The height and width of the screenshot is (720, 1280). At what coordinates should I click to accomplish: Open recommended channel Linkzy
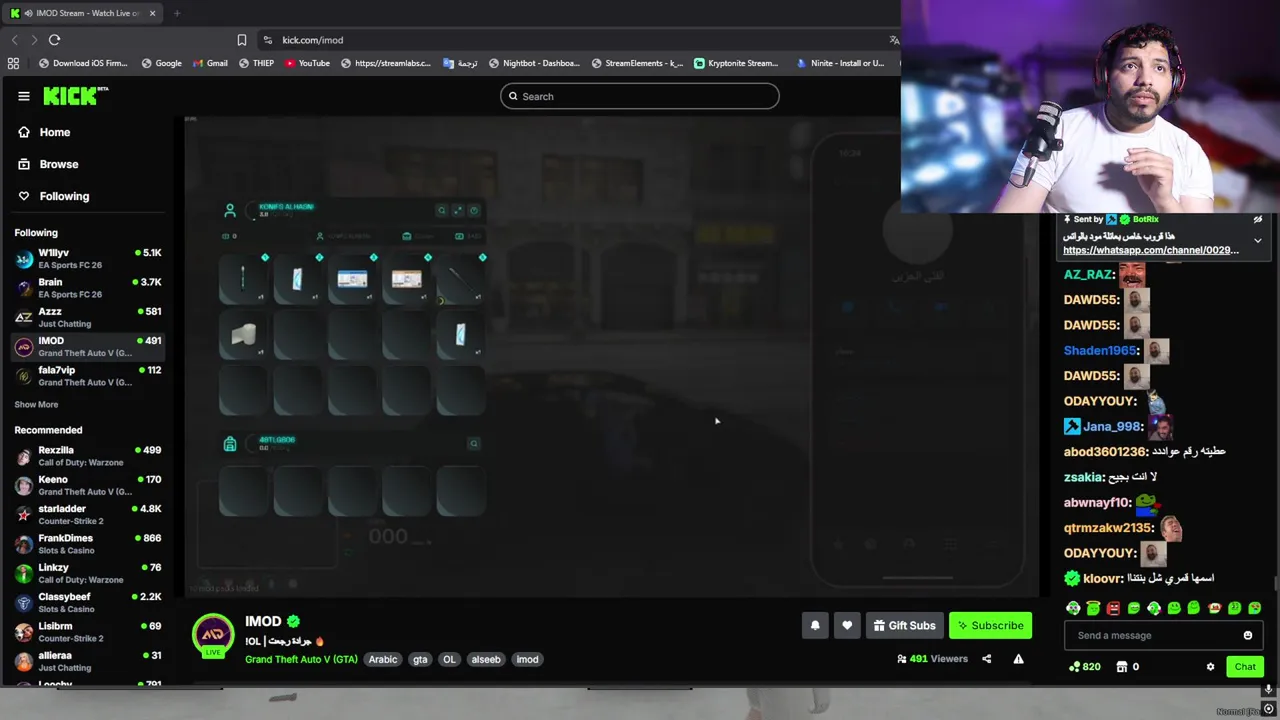click(x=88, y=573)
